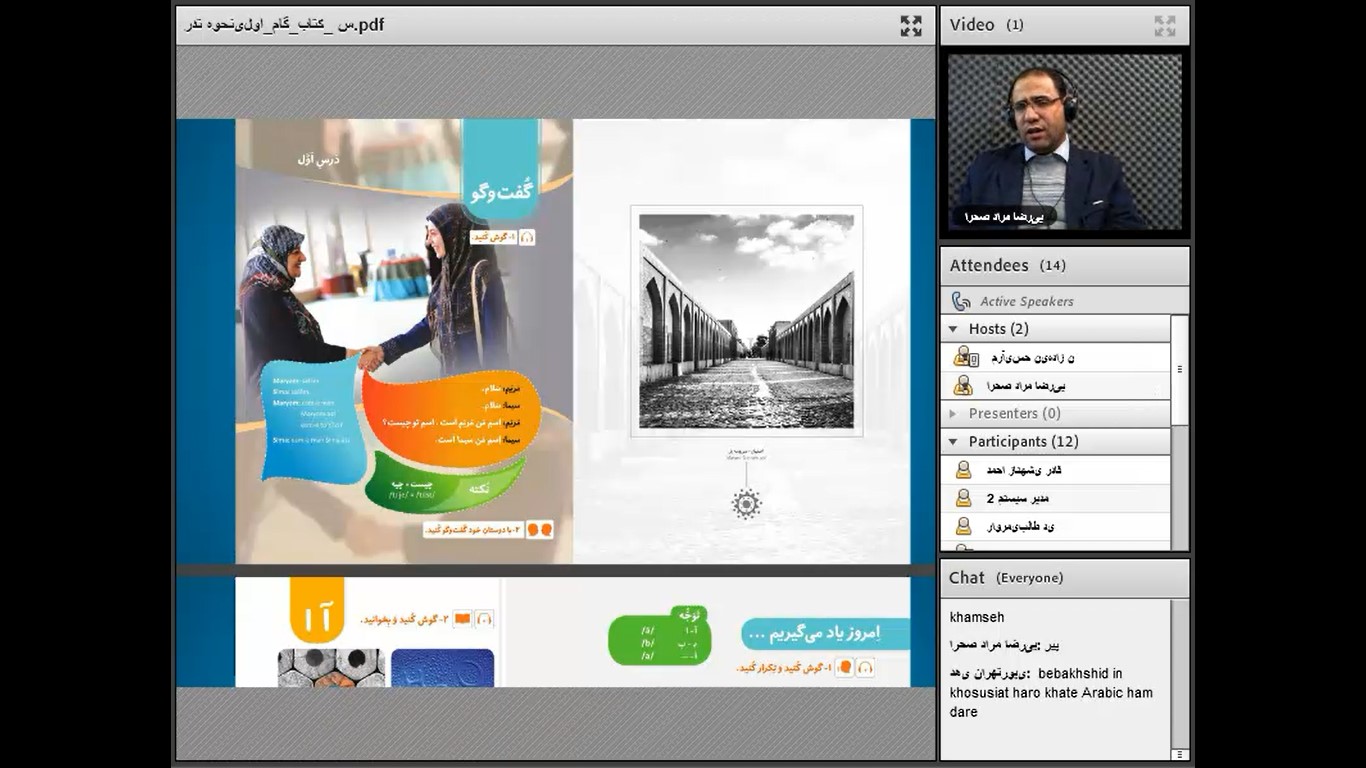Click the black-and-white courtyard photo in the PDF
The height and width of the screenshot is (768, 1366).
[746, 321]
